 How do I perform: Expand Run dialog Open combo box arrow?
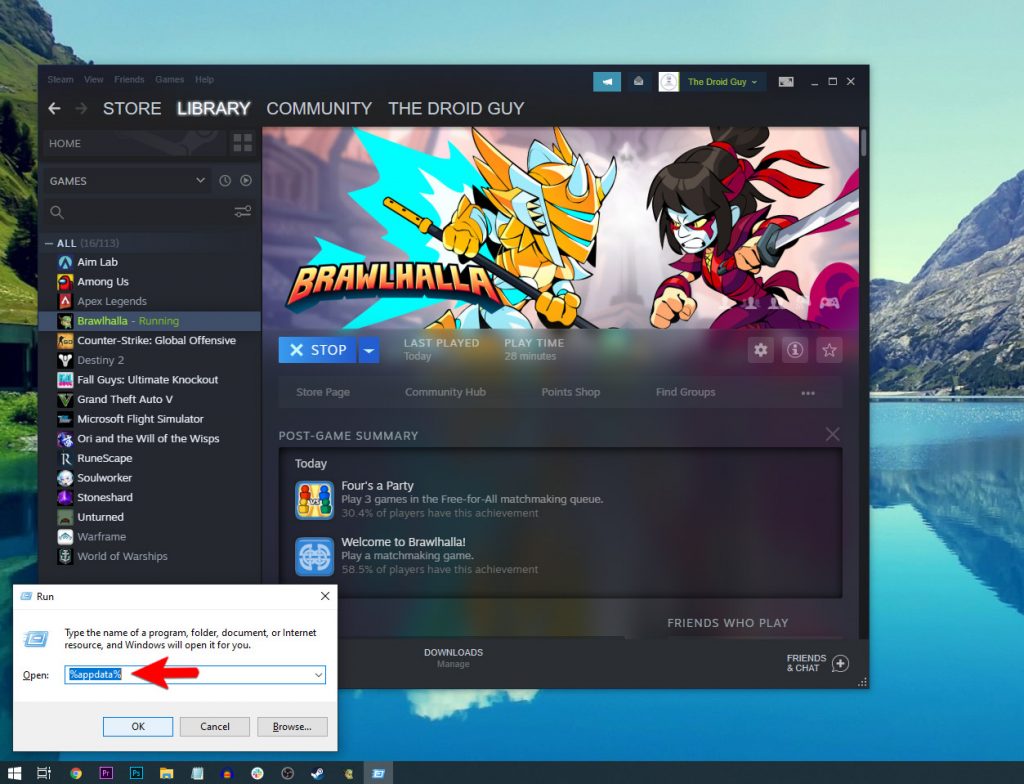[319, 675]
